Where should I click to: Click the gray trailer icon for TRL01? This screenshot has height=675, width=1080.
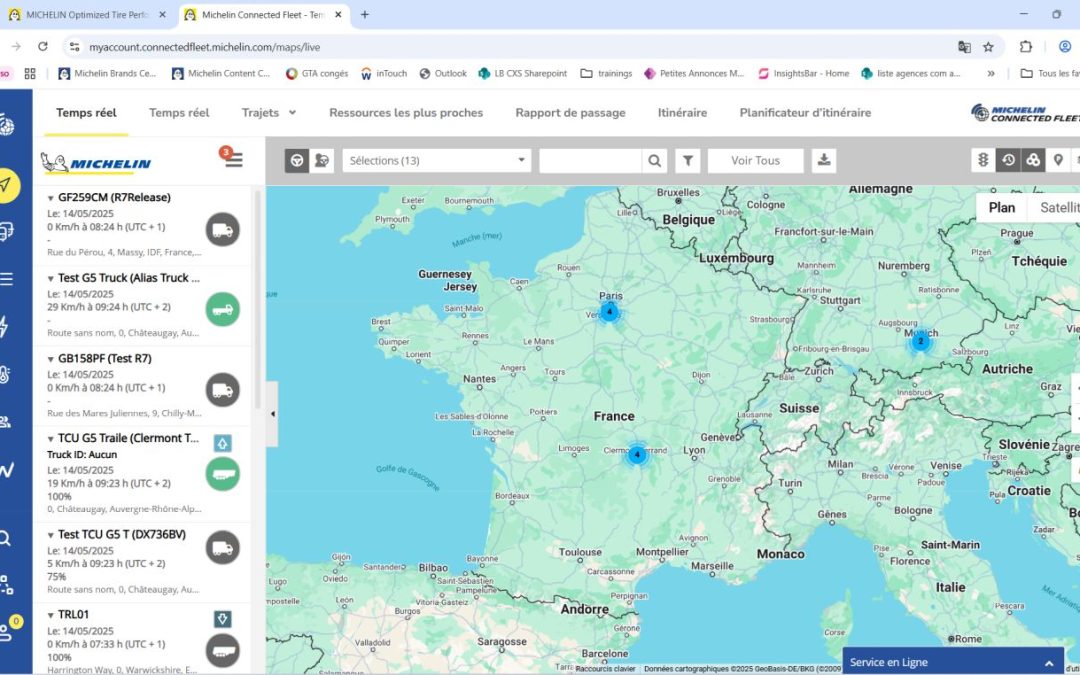click(222, 651)
